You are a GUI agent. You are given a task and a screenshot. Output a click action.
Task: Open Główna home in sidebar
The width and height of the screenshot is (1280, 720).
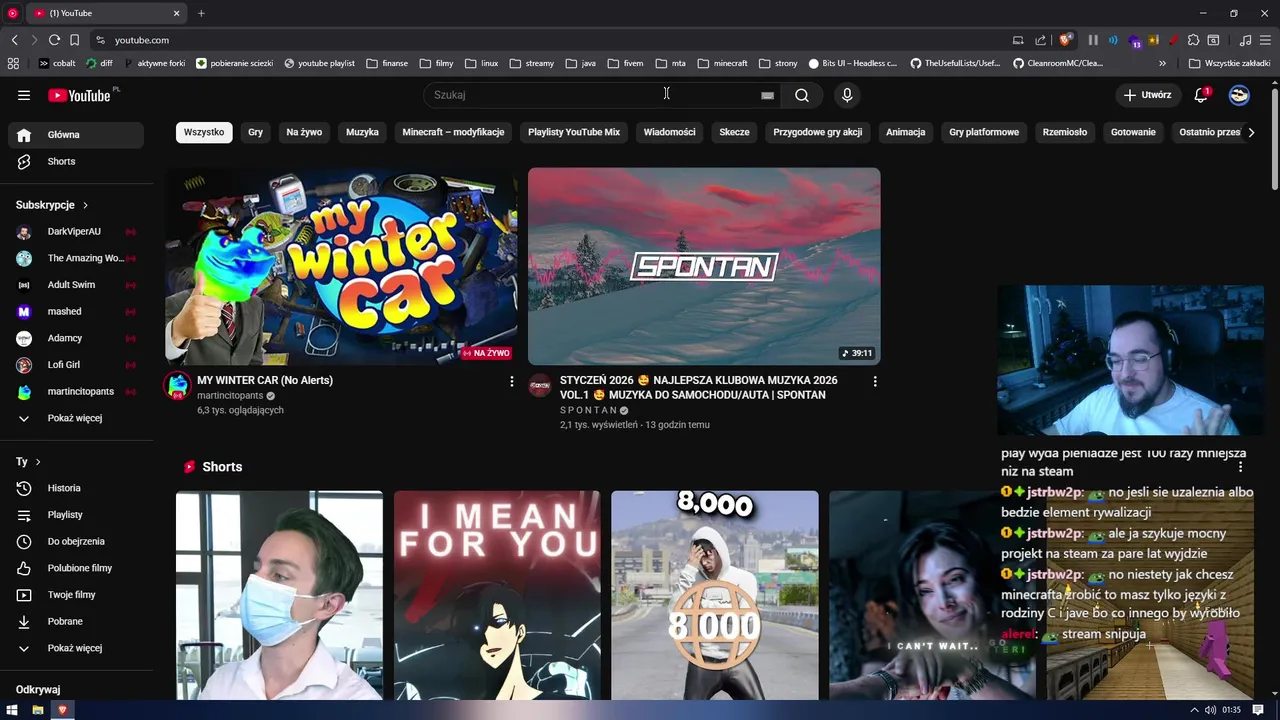pyautogui.click(x=76, y=135)
